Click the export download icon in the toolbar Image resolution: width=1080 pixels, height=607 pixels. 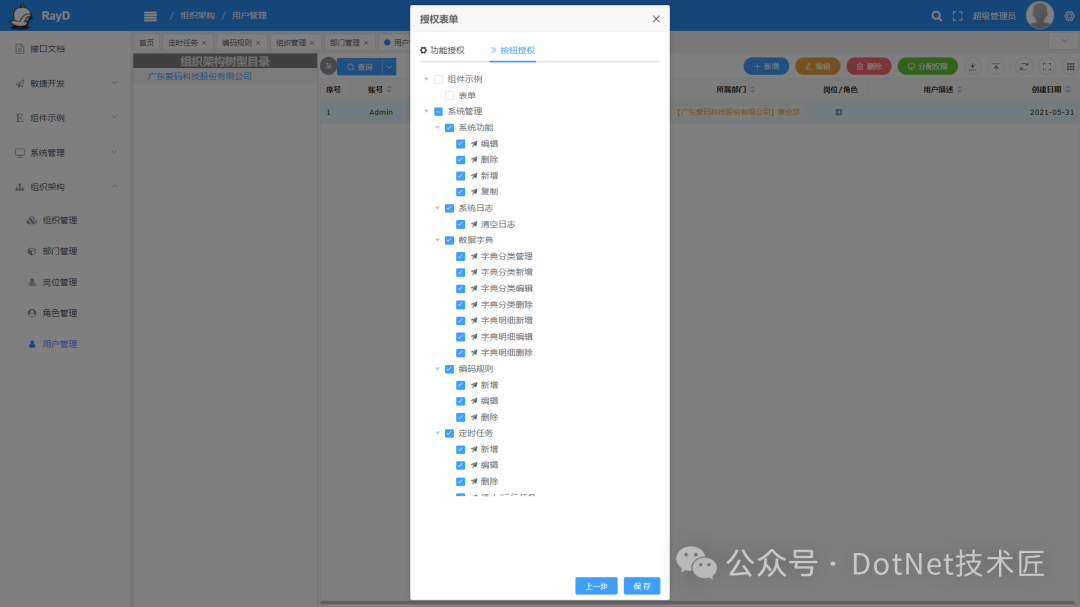972,66
